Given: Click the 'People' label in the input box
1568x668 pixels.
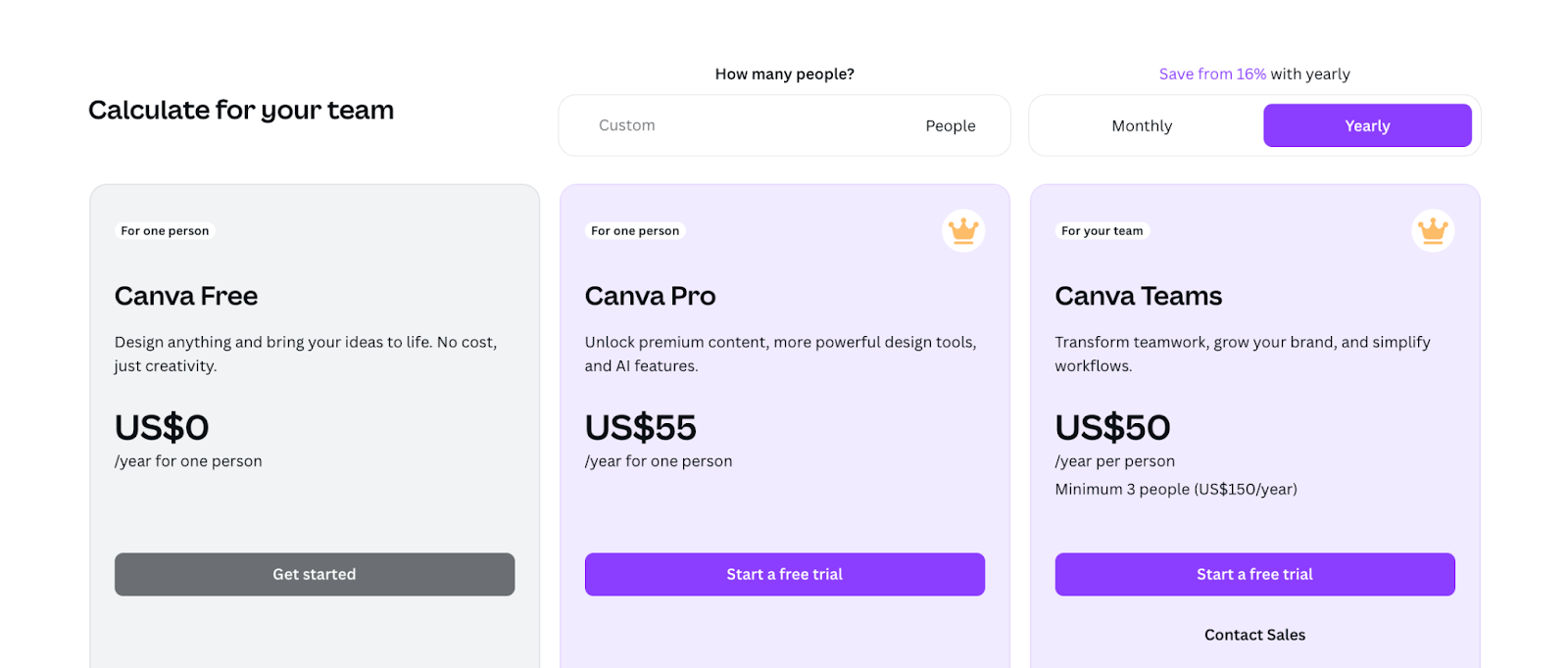Looking at the screenshot, I should click(950, 125).
